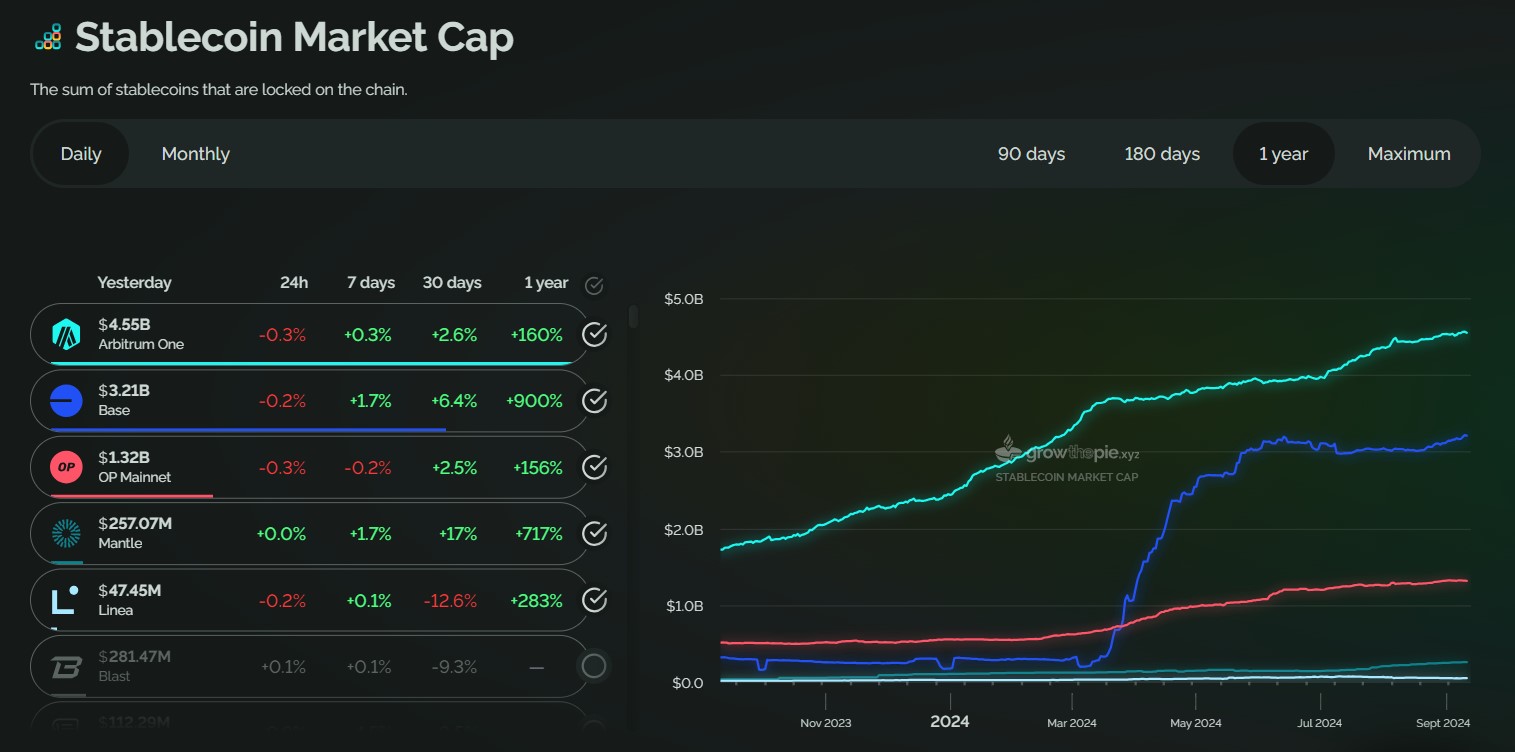Viewport: 1515px width, 752px height.
Task: Click OP Mainnet's +156% one-year change
Action: tap(538, 468)
